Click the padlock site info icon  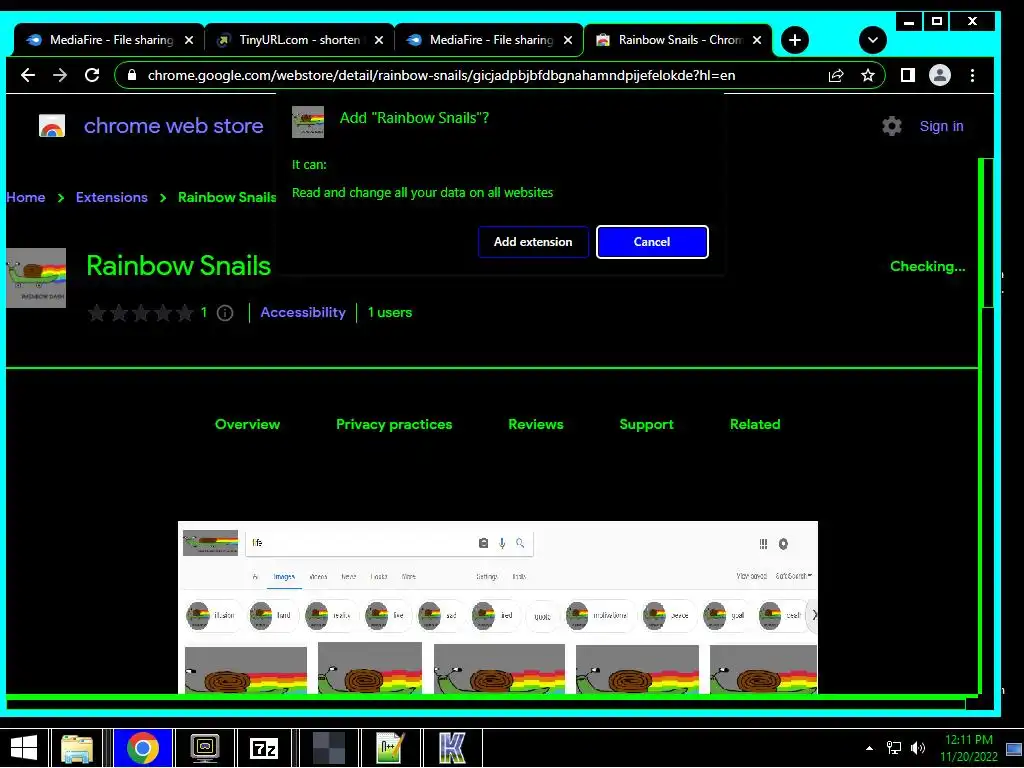(132, 75)
